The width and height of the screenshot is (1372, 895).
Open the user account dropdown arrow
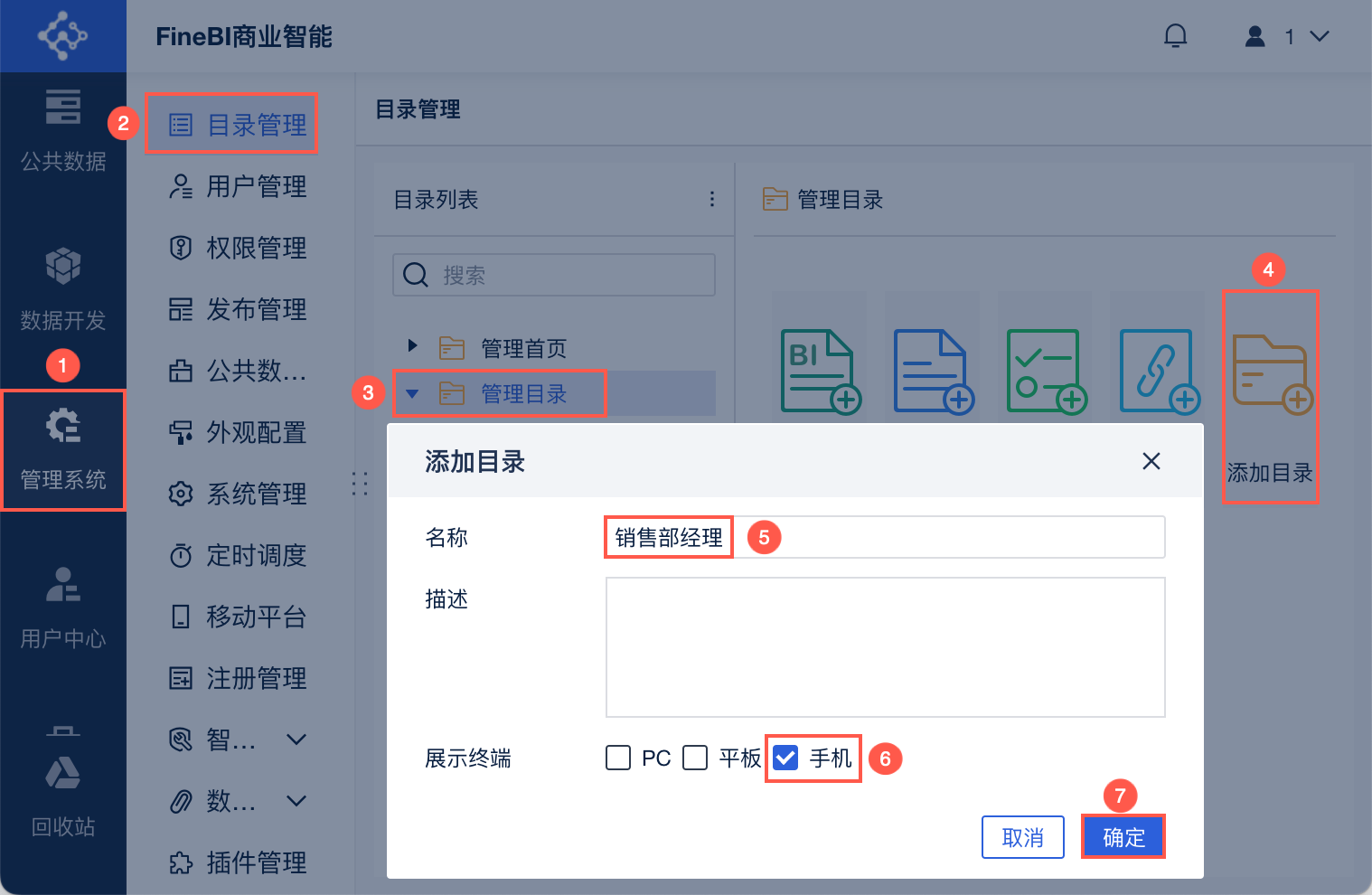(1320, 36)
